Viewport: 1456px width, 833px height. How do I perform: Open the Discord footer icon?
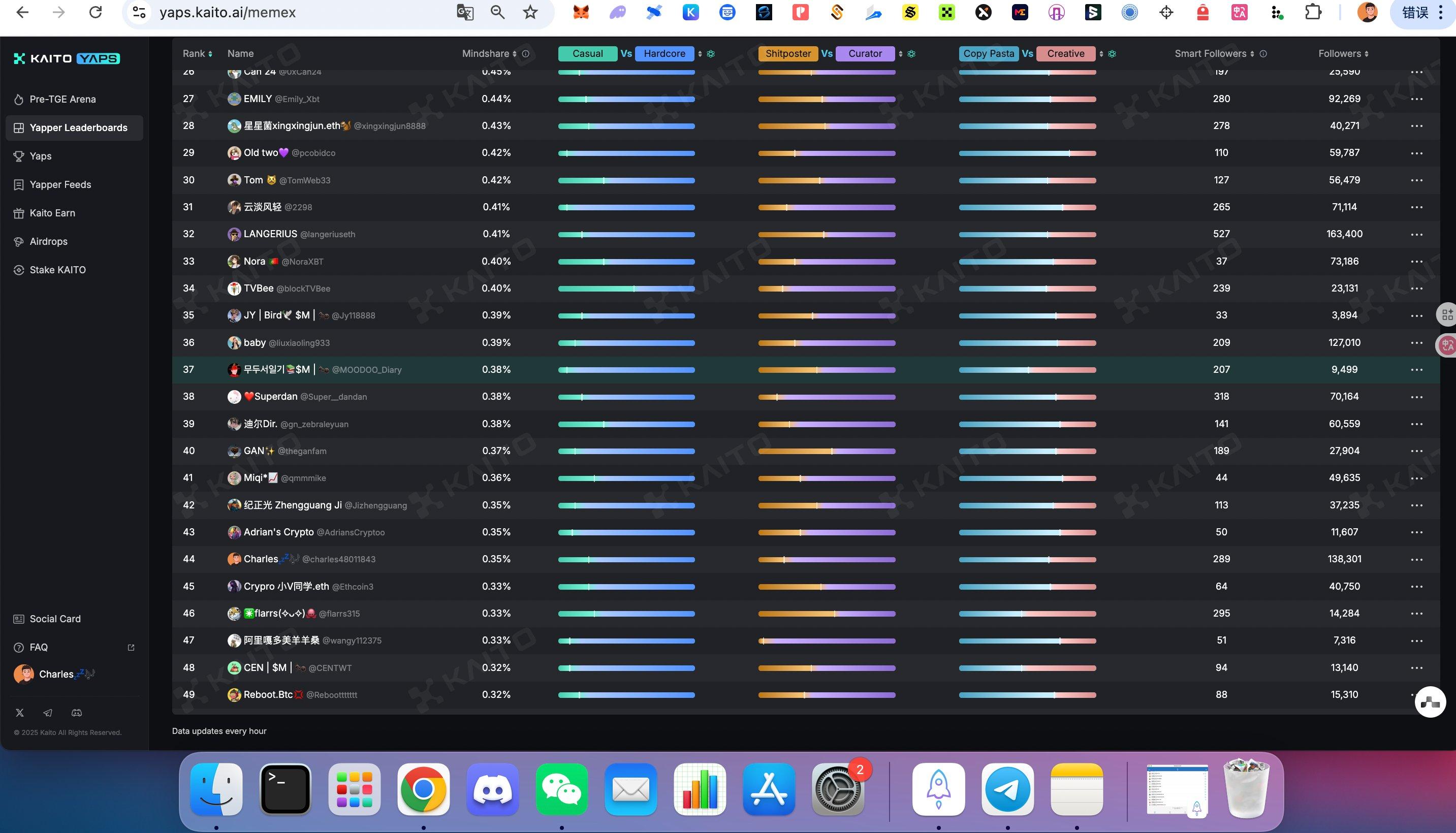(77, 713)
